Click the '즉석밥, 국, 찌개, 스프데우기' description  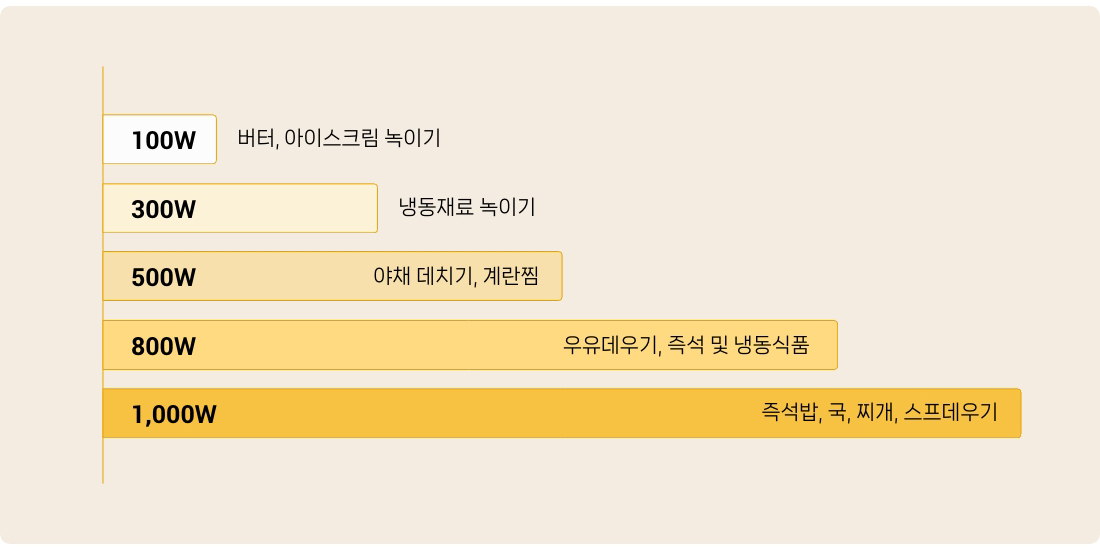click(879, 413)
